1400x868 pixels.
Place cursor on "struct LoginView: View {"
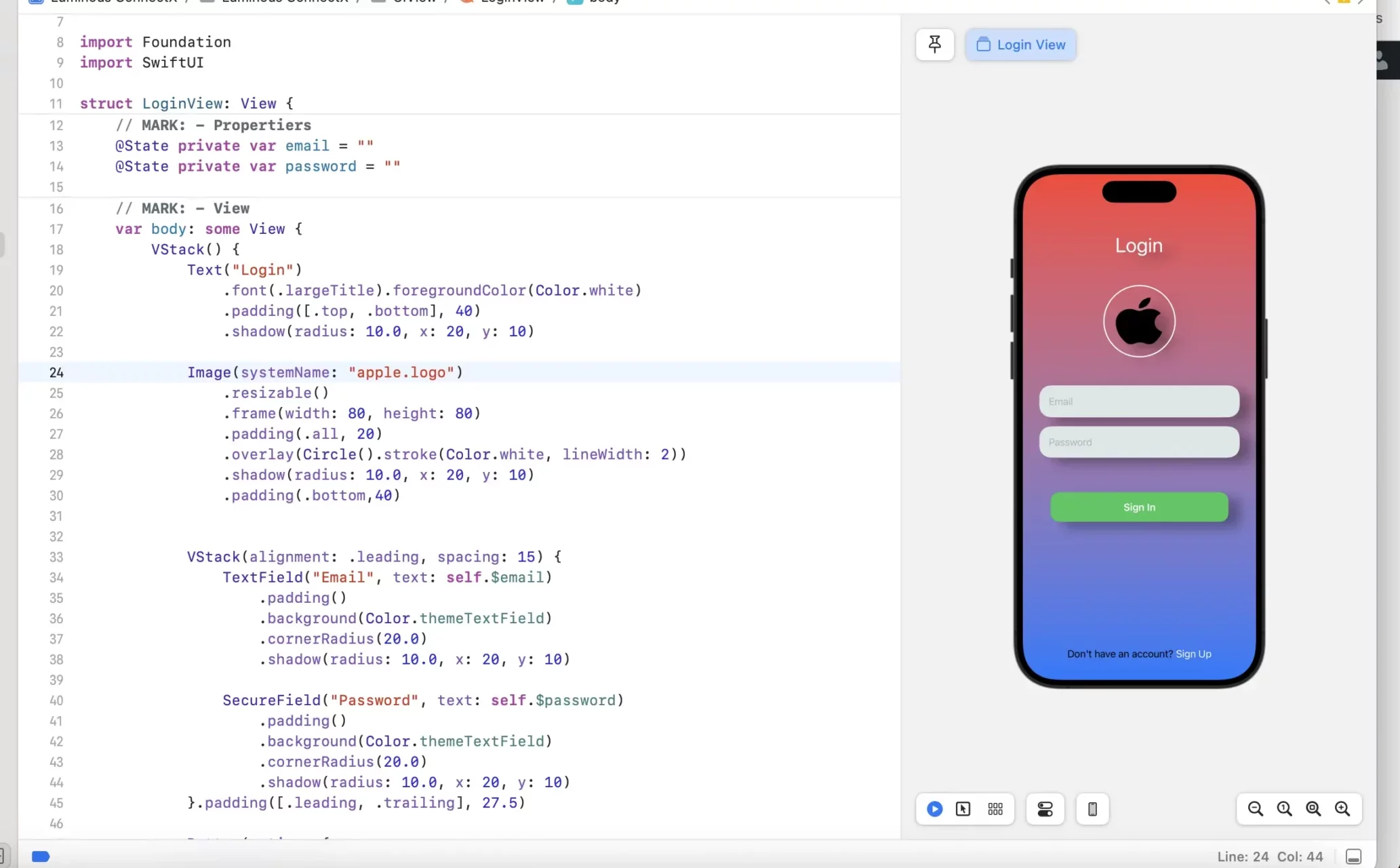coord(186,104)
